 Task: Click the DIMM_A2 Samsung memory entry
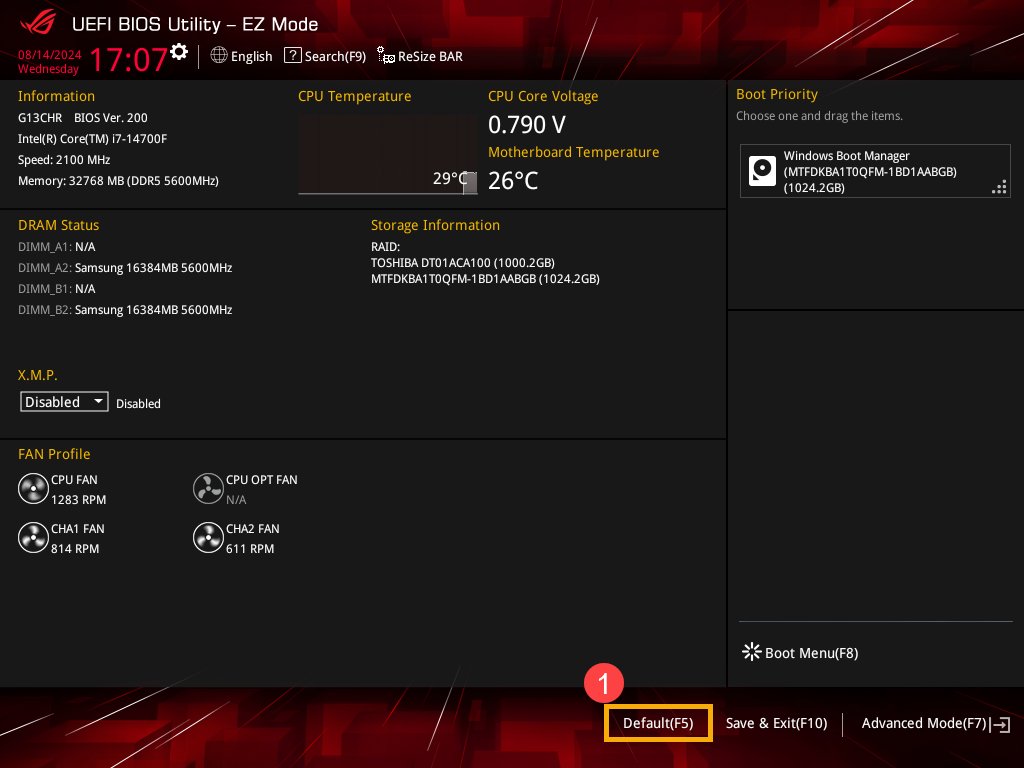(x=125, y=268)
